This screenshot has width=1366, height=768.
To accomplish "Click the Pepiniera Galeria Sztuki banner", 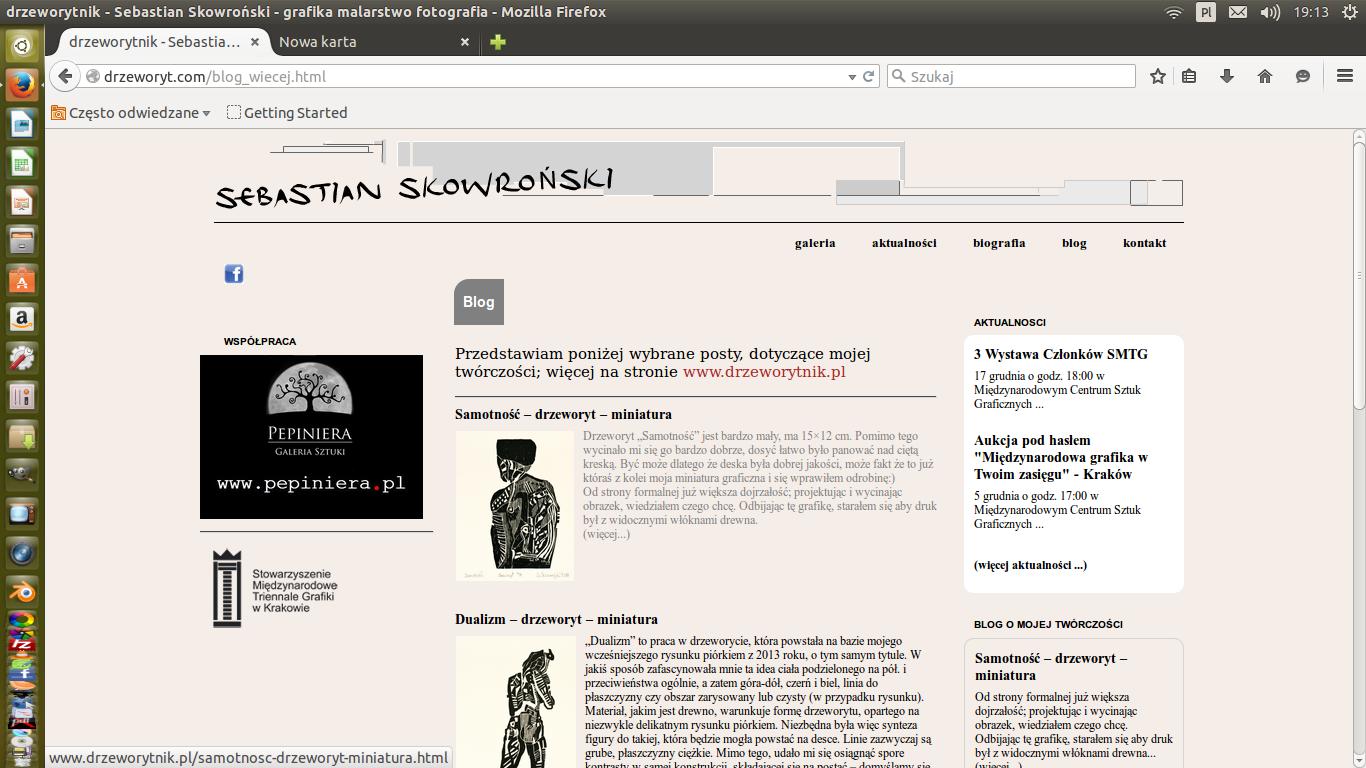I will pyautogui.click(x=311, y=437).
